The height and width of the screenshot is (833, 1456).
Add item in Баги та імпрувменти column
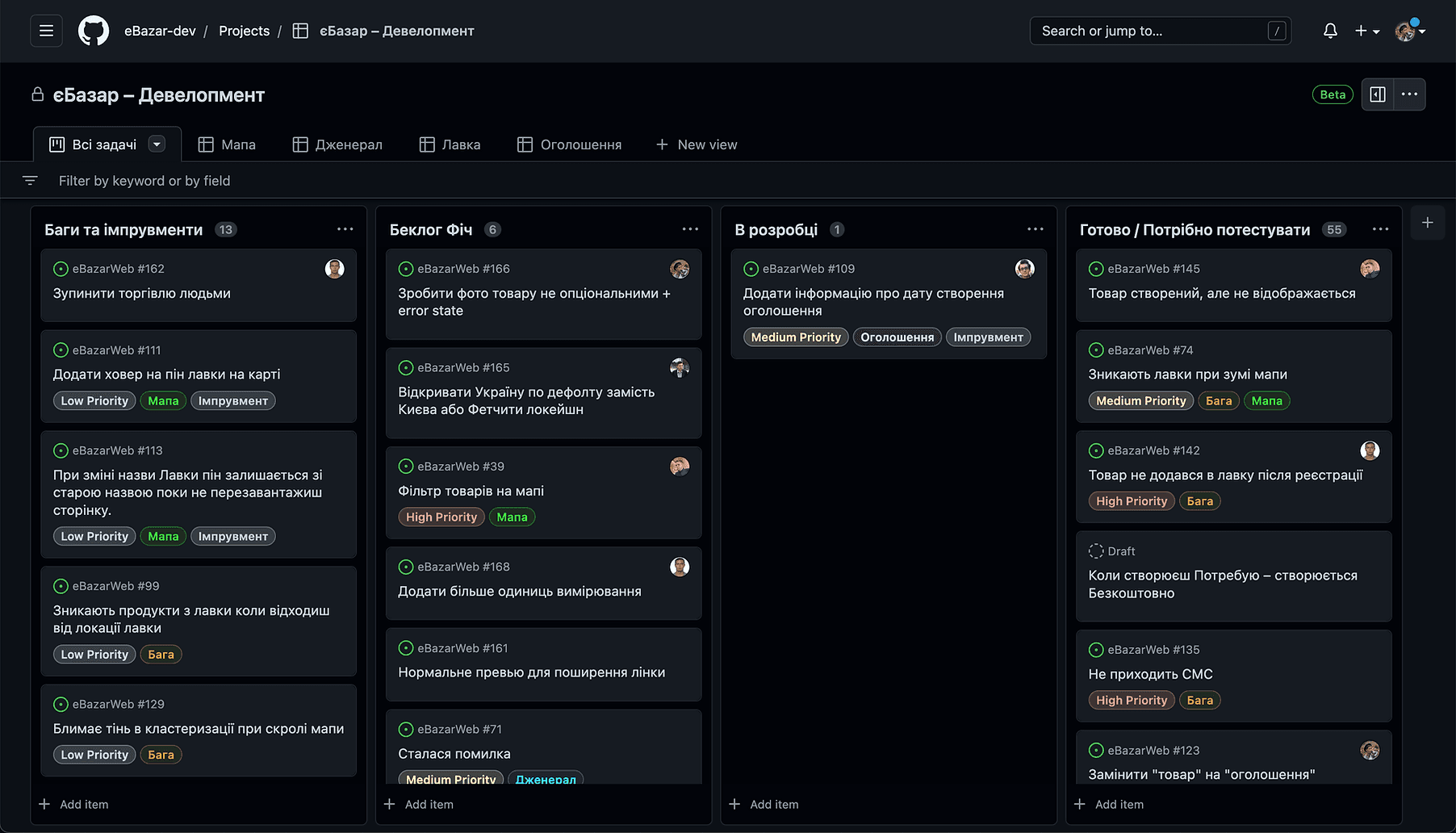[73, 804]
